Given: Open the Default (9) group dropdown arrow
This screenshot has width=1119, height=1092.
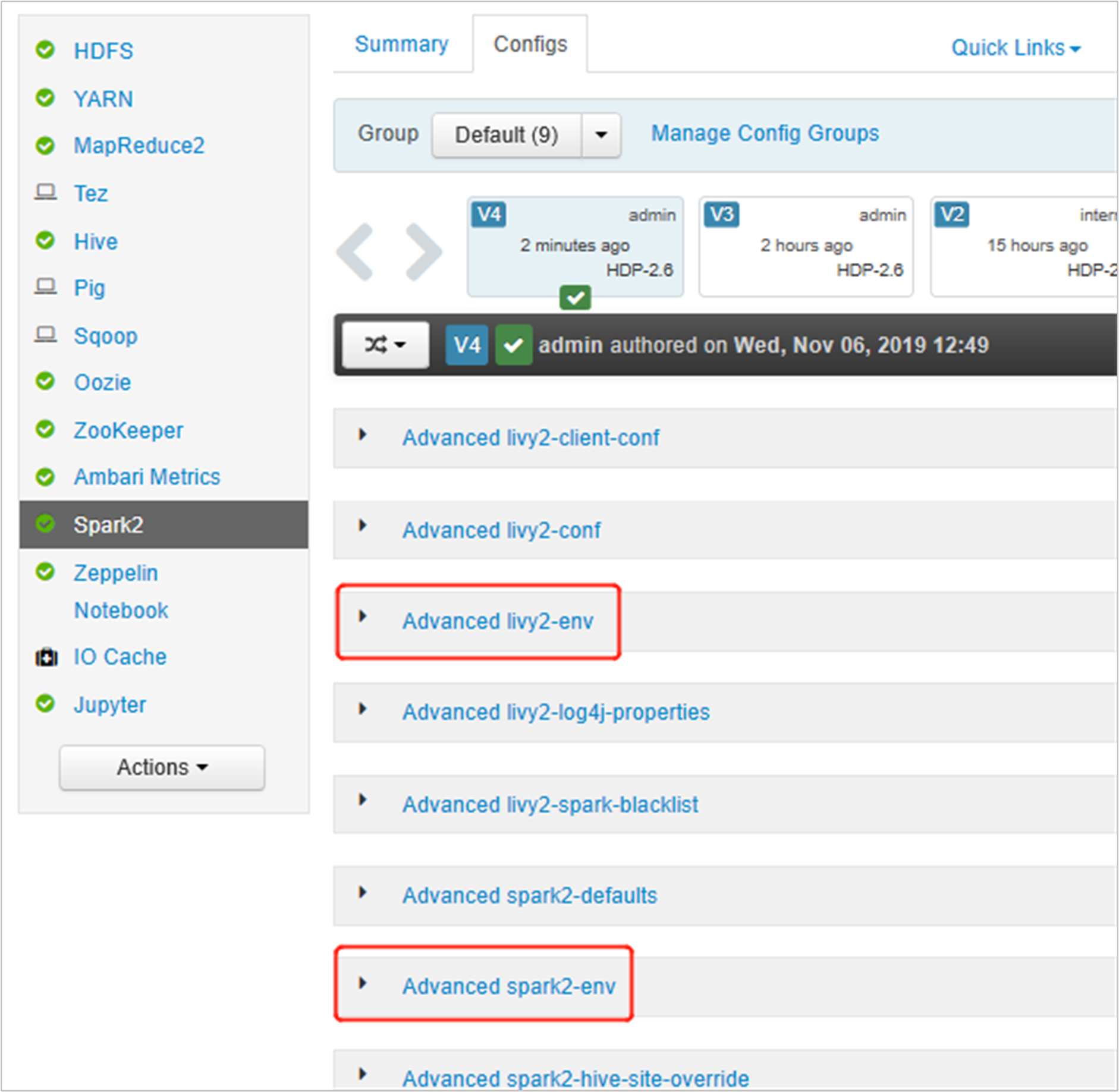Looking at the screenshot, I should tap(601, 135).
